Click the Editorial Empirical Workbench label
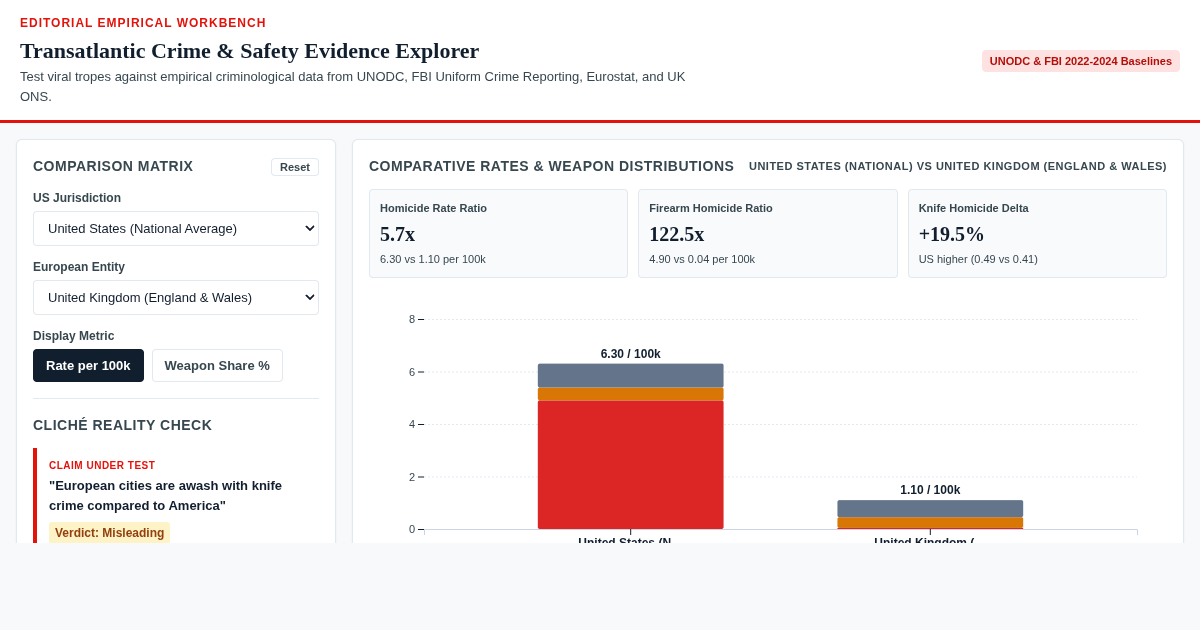 (143, 23)
